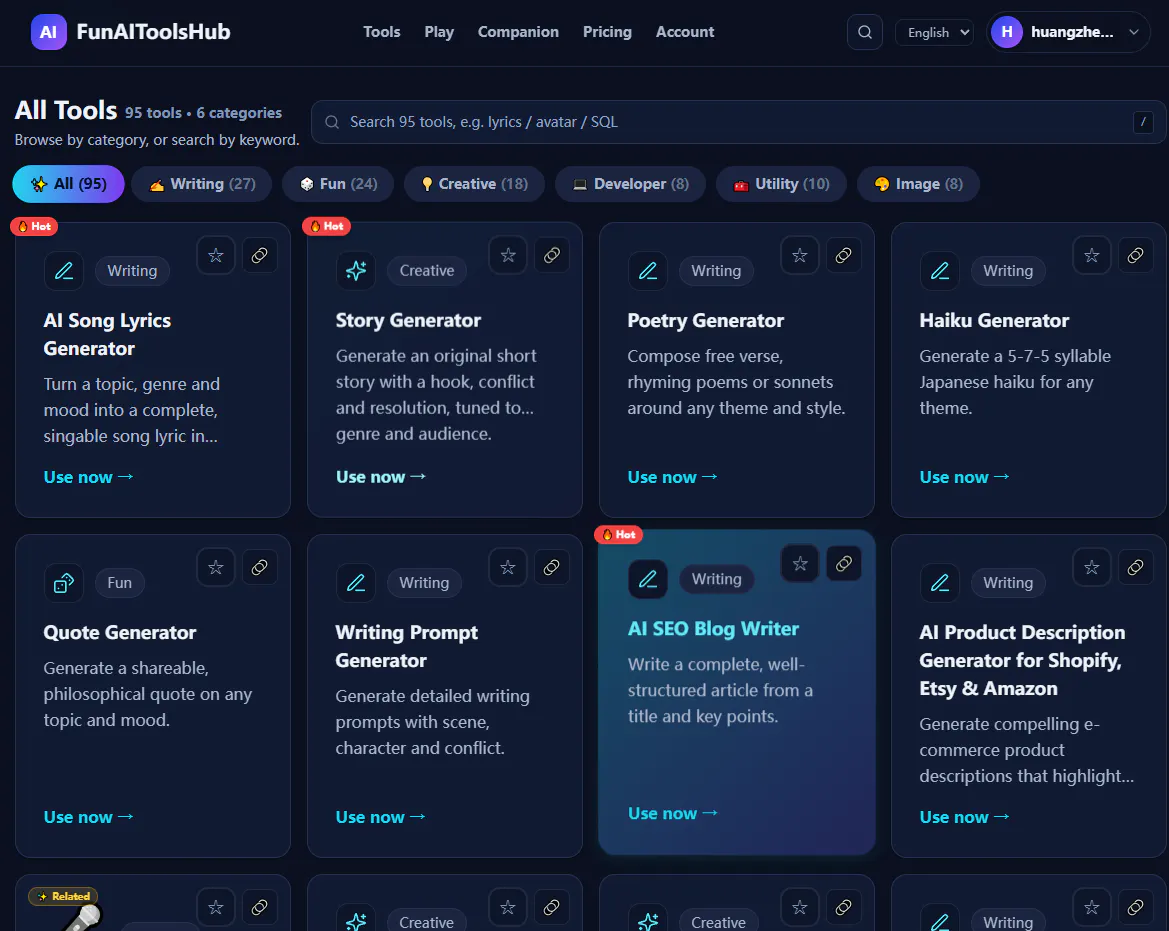
Task: Open the Pricing page from navigation
Action: [x=607, y=32]
